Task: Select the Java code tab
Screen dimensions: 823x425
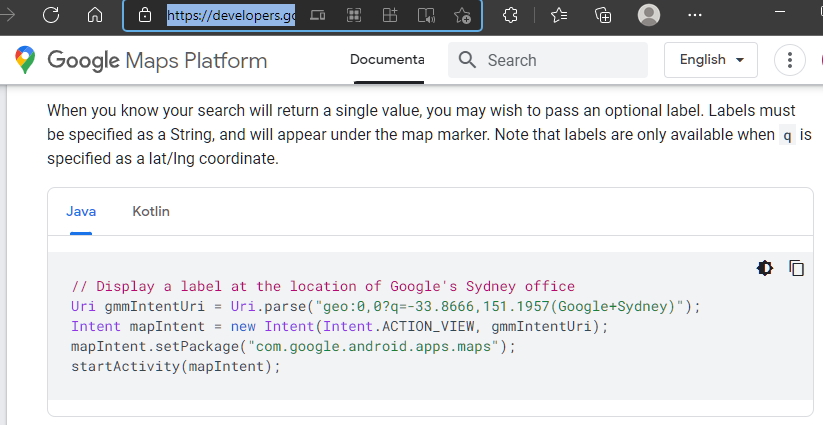Action: tap(80, 211)
